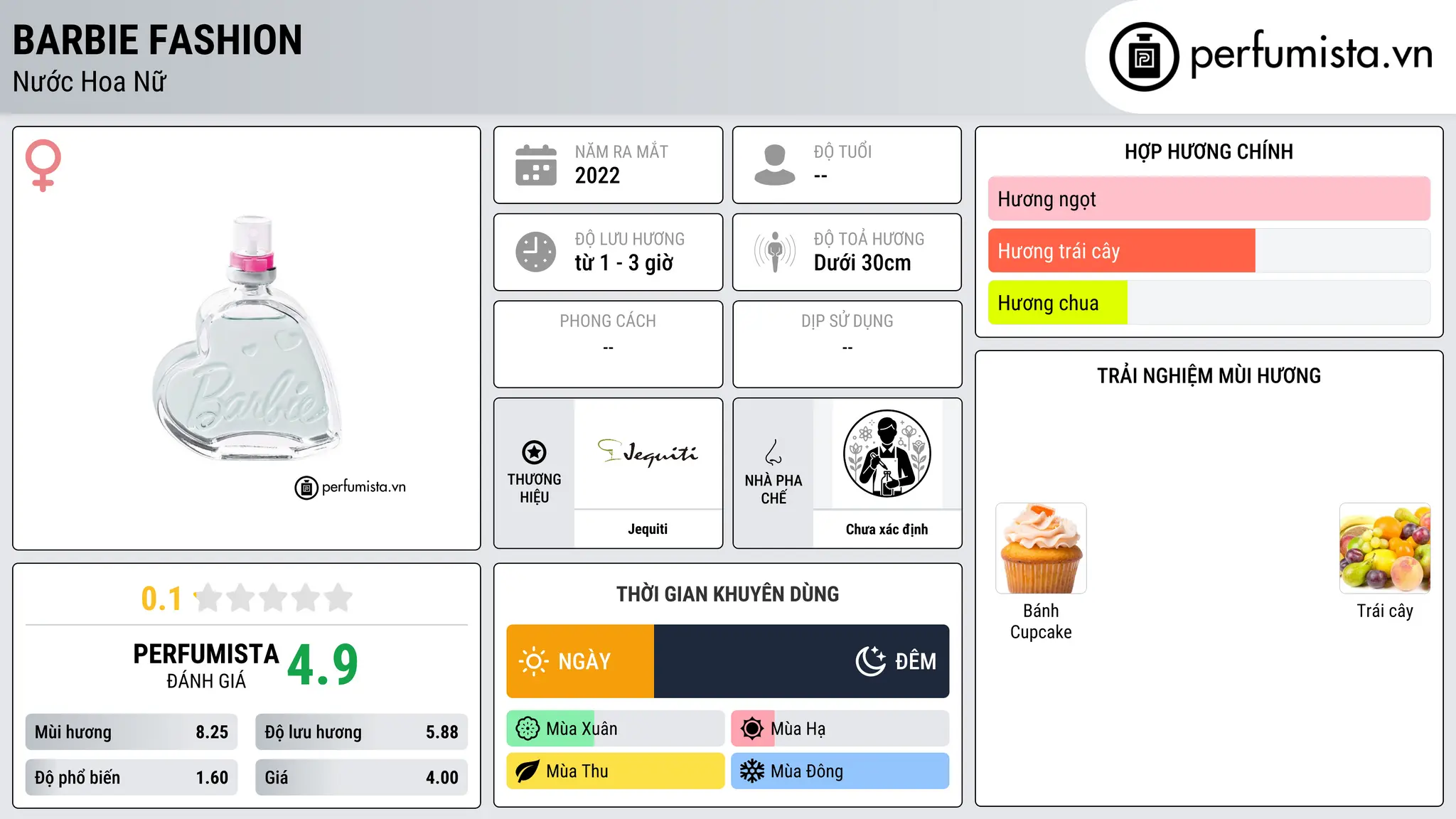Click the clock icon beside Độ lưu hương
Screen dimensions: 1456x819
536,252
